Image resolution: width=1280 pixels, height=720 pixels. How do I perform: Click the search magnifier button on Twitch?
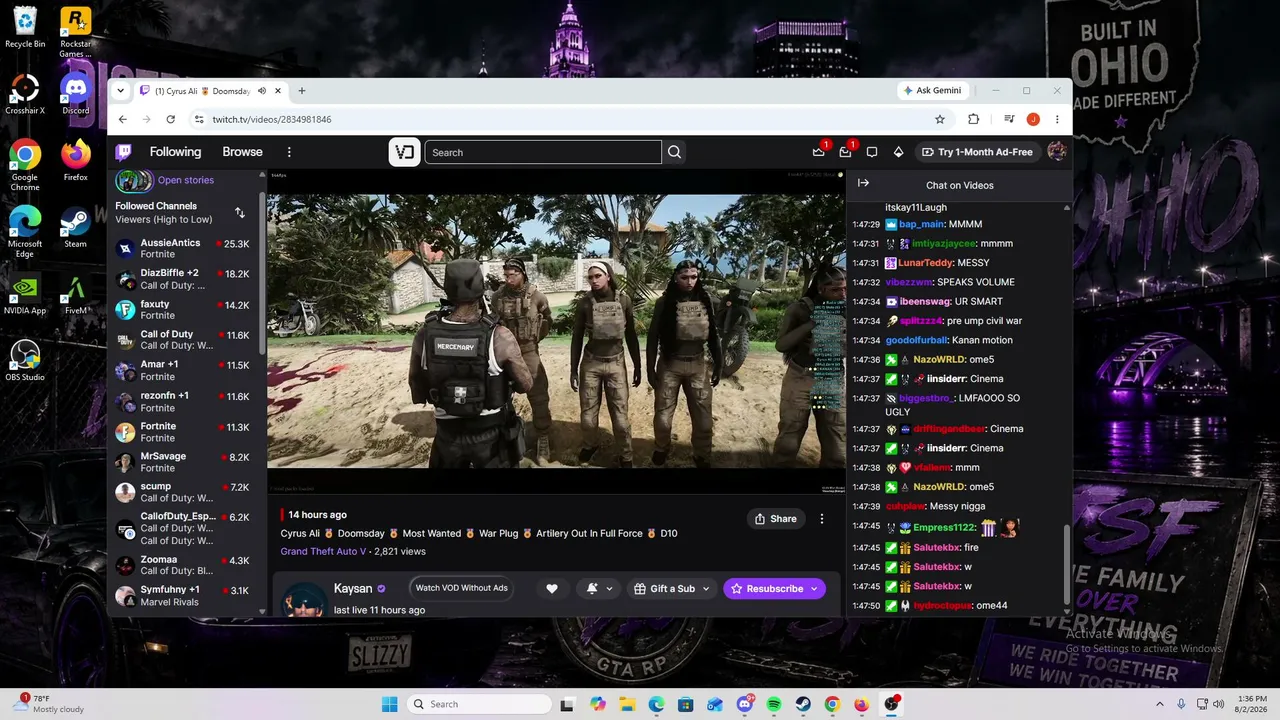point(674,152)
